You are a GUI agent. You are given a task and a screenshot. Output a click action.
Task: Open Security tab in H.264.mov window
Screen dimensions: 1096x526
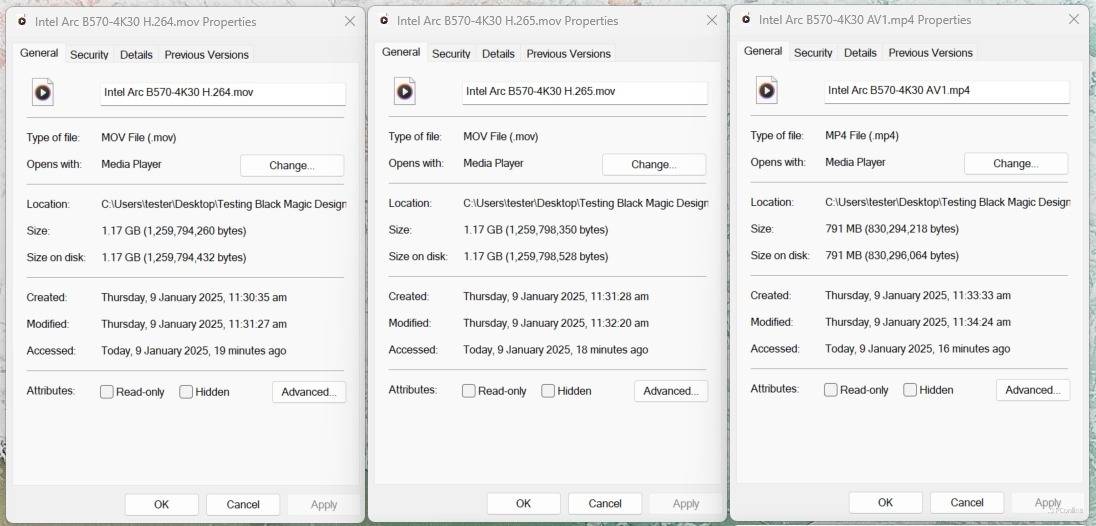coord(89,54)
